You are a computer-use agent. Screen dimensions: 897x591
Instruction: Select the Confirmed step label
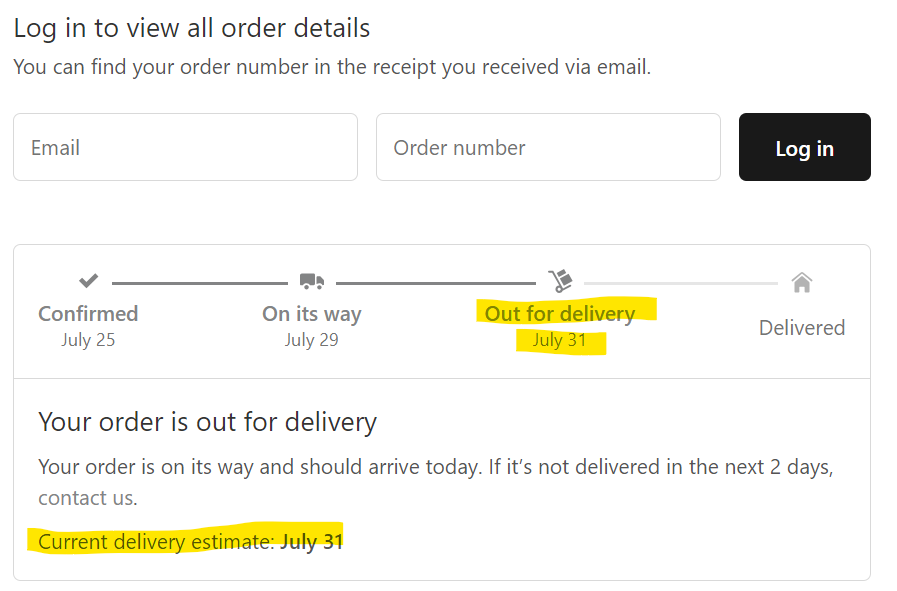tap(88, 314)
